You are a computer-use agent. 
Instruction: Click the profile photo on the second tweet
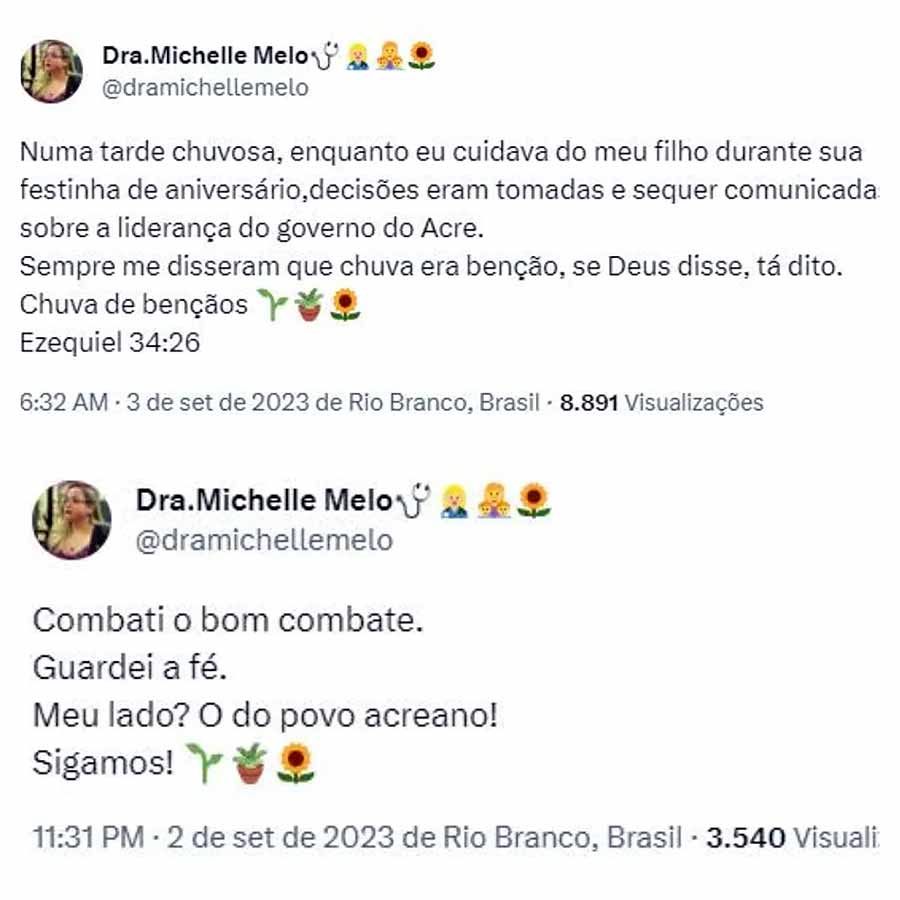(x=72, y=520)
